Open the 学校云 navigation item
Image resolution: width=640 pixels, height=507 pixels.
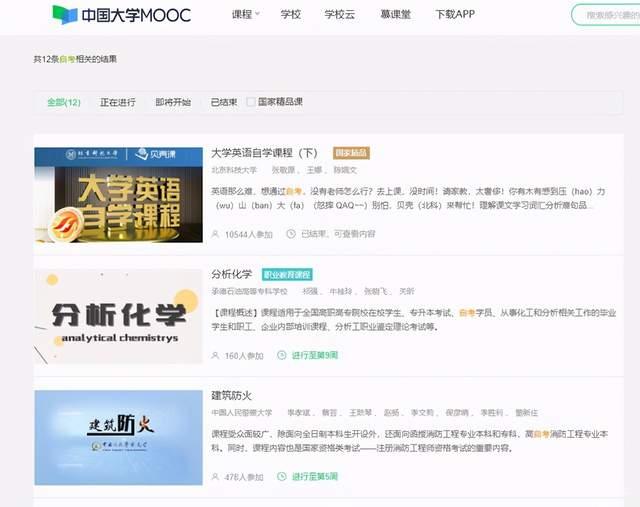click(x=340, y=14)
